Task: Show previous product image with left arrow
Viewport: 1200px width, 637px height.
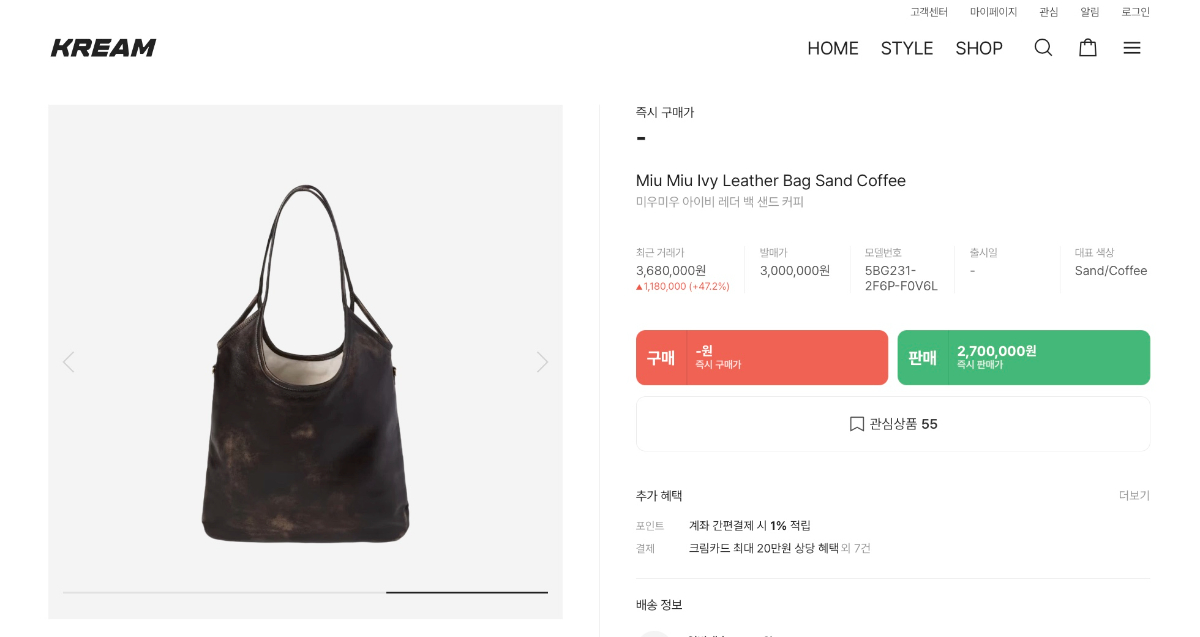Action: 68,362
